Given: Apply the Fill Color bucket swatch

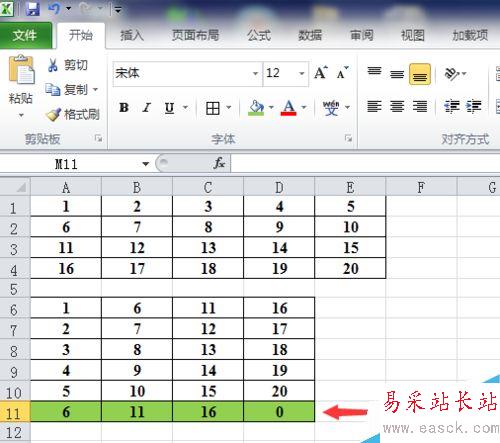Looking at the screenshot, I should (256, 108).
